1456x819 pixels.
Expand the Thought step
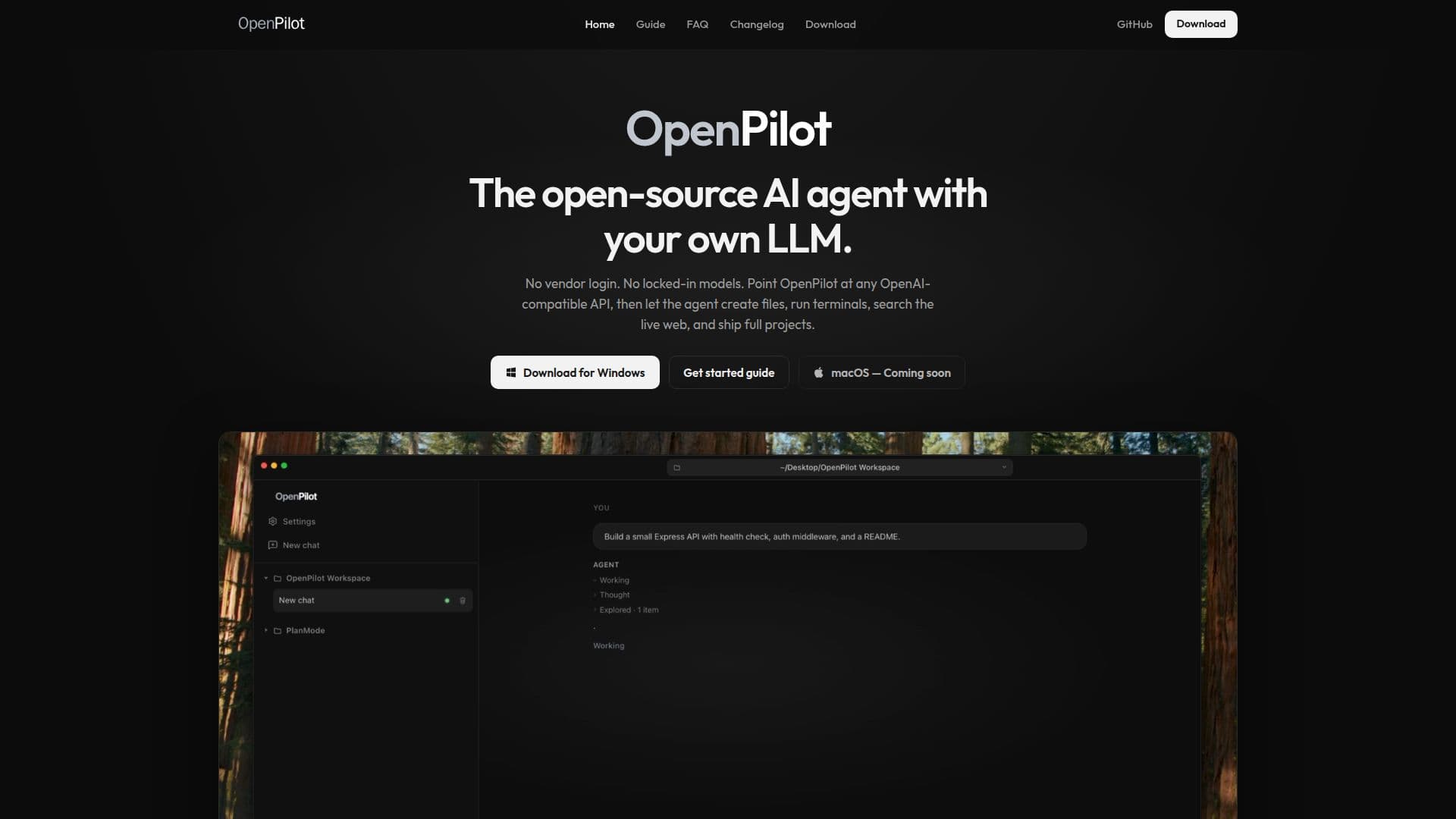coord(611,595)
